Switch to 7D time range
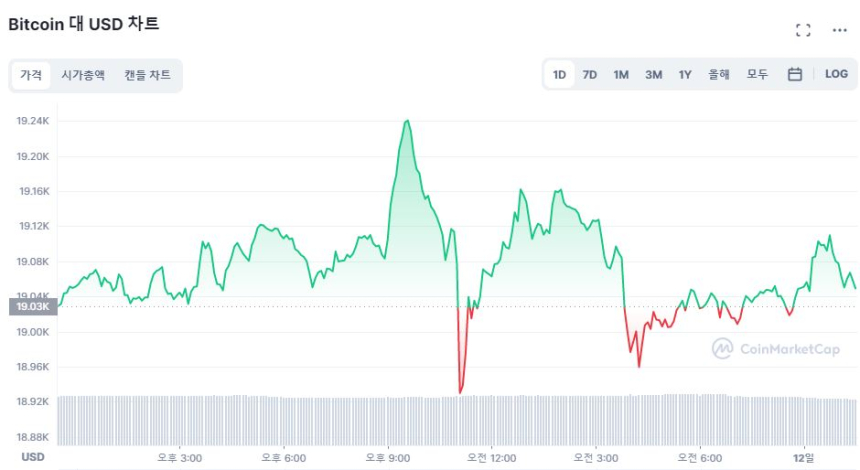Viewport: 860px width, 470px height. point(590,74)
